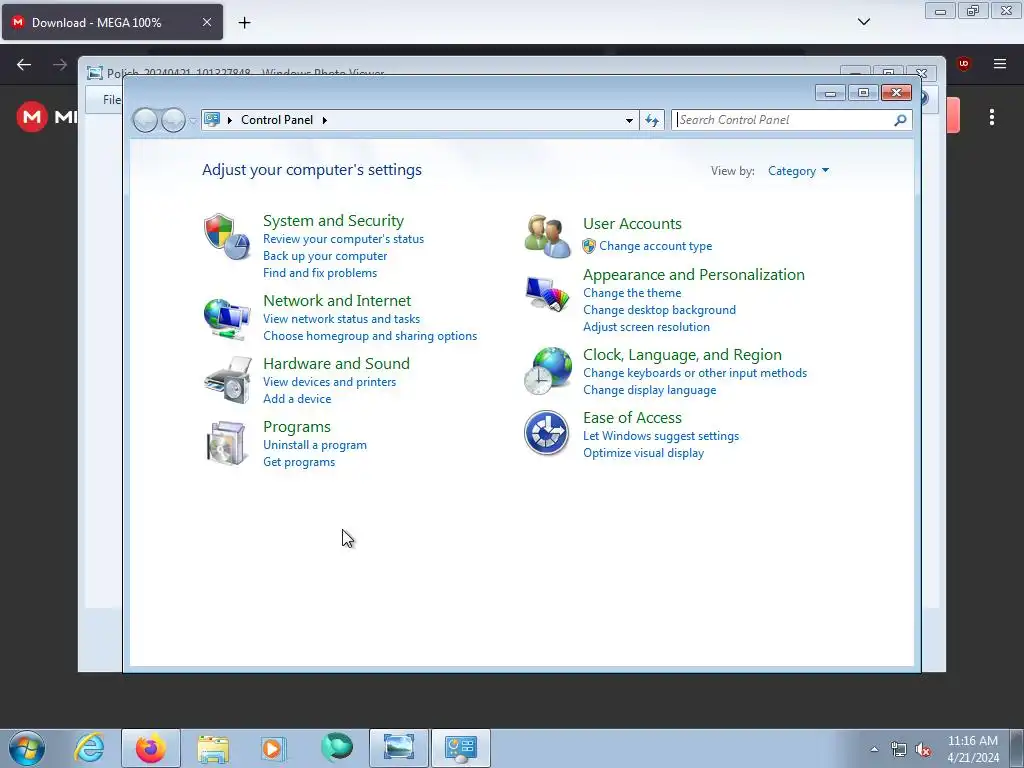The width and height of the screenshot is (1024, 768).
Task: Open the Ease of Access icon
Action: click(546, 432)
